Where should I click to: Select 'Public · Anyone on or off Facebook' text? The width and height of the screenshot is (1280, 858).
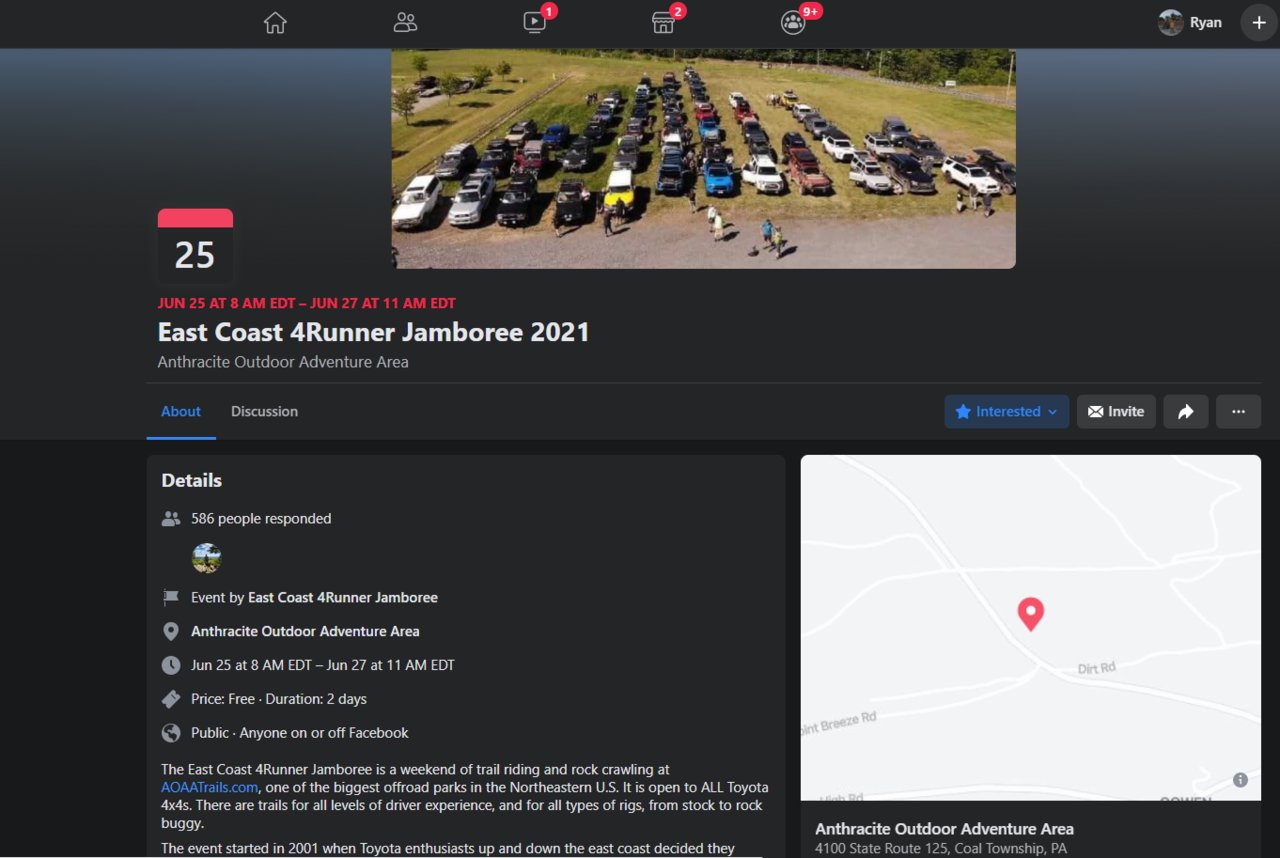tap(300, 733)
